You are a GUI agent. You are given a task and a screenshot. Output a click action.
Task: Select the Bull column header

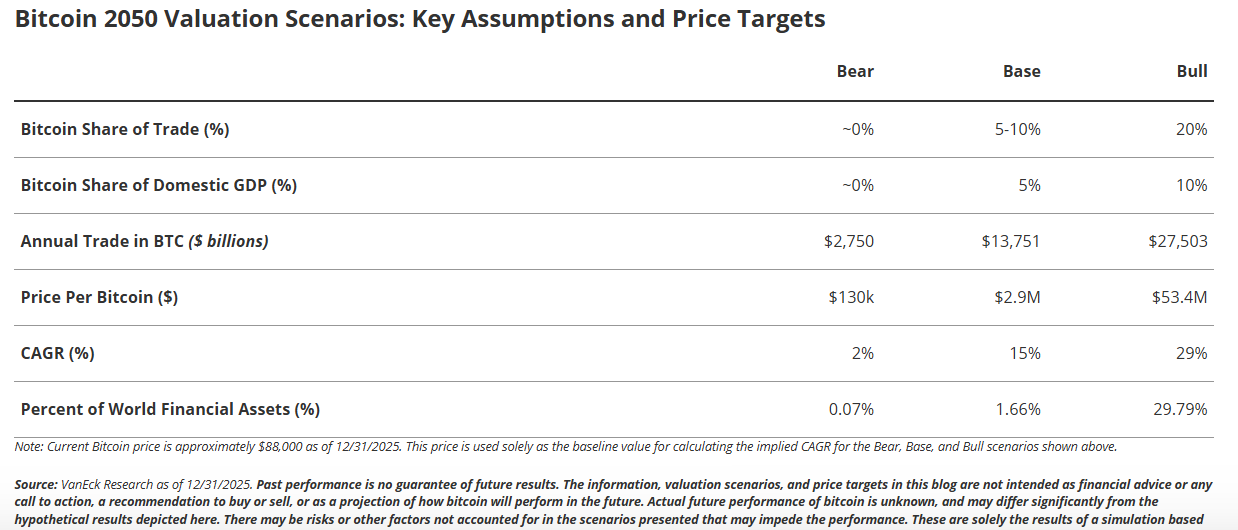[x=1192, y=71]
